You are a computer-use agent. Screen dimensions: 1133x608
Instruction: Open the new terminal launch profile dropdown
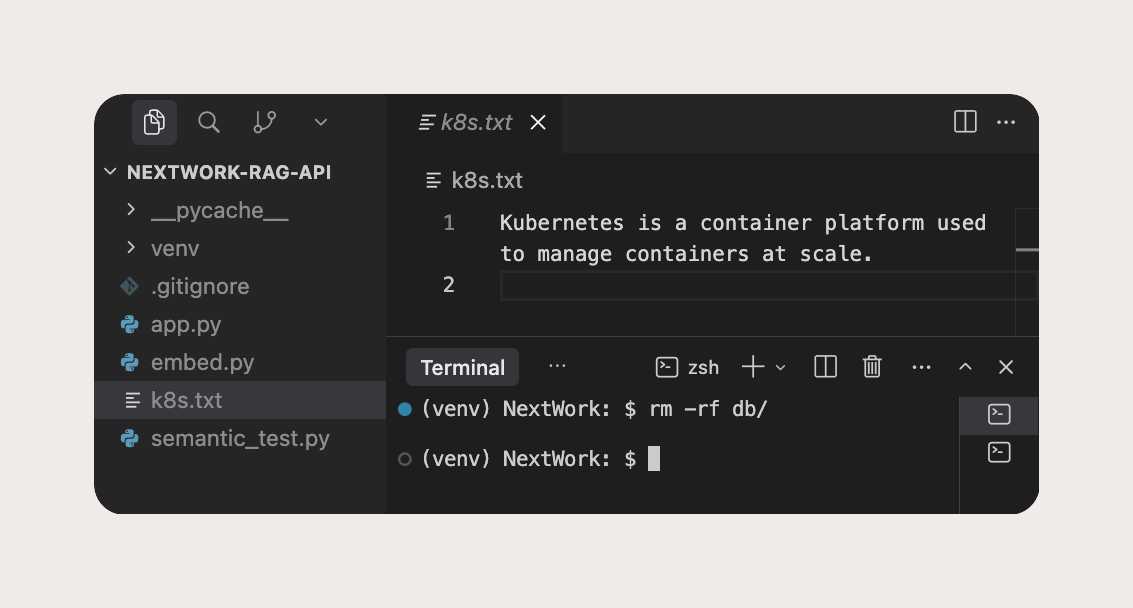781,367
